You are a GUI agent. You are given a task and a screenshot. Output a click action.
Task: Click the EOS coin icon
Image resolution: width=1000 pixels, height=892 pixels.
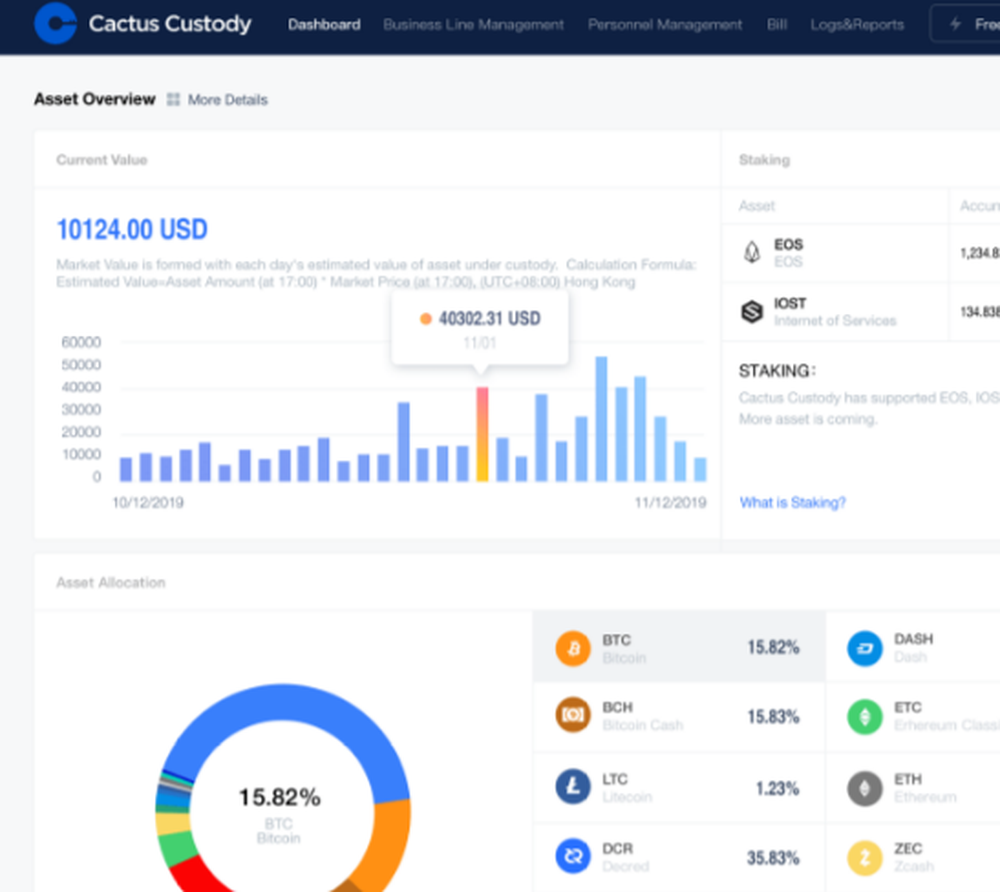coord(753,252)
